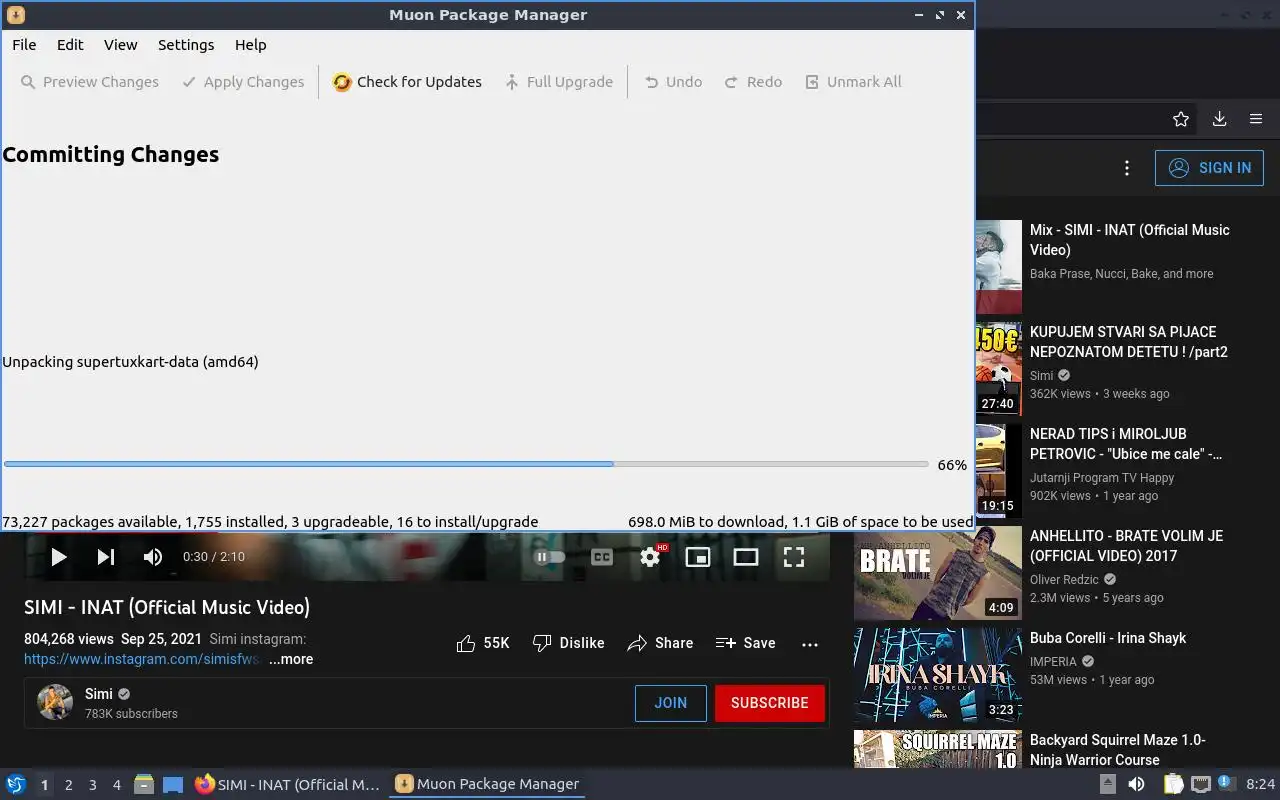The image size is (1280, 800).
Task: Play the YouTube video
Action: pyautogui.click(x=58, y=557)
